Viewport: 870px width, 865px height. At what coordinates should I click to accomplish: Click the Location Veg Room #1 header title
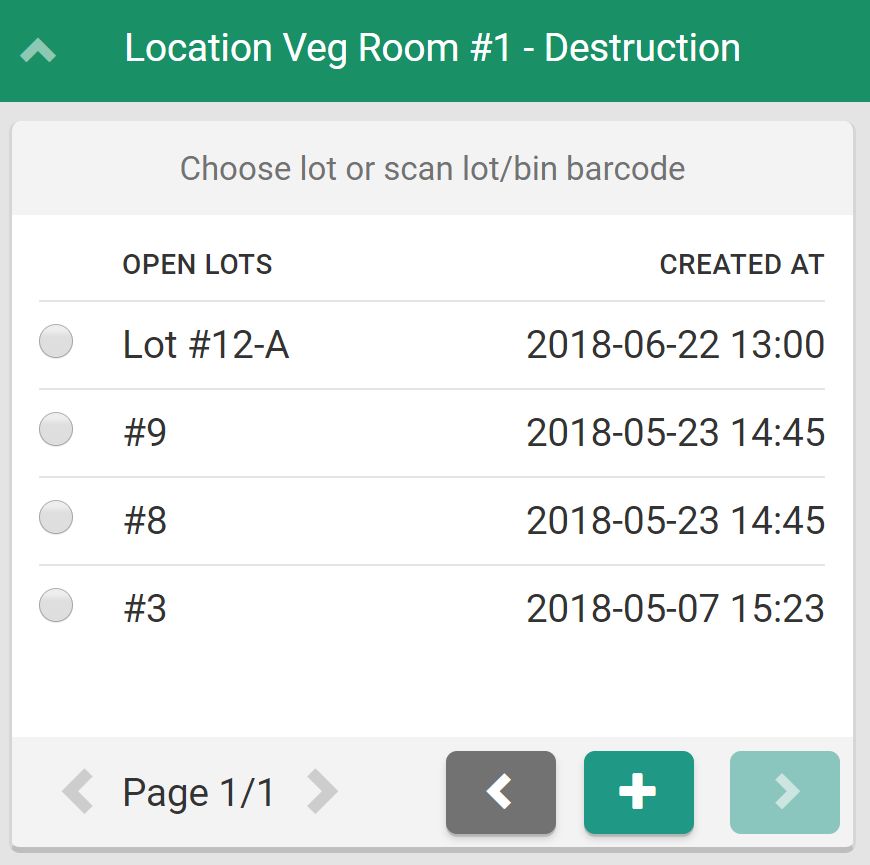click(432, 48)
